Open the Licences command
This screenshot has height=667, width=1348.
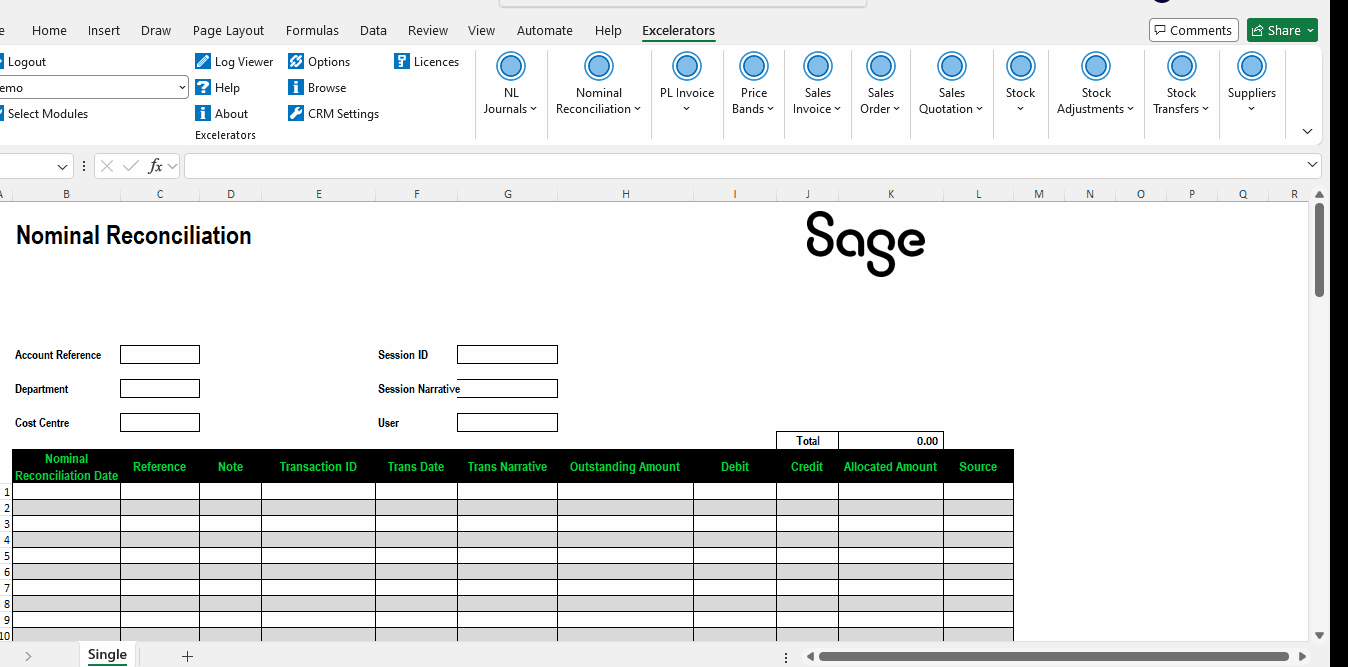pos(426,62)
